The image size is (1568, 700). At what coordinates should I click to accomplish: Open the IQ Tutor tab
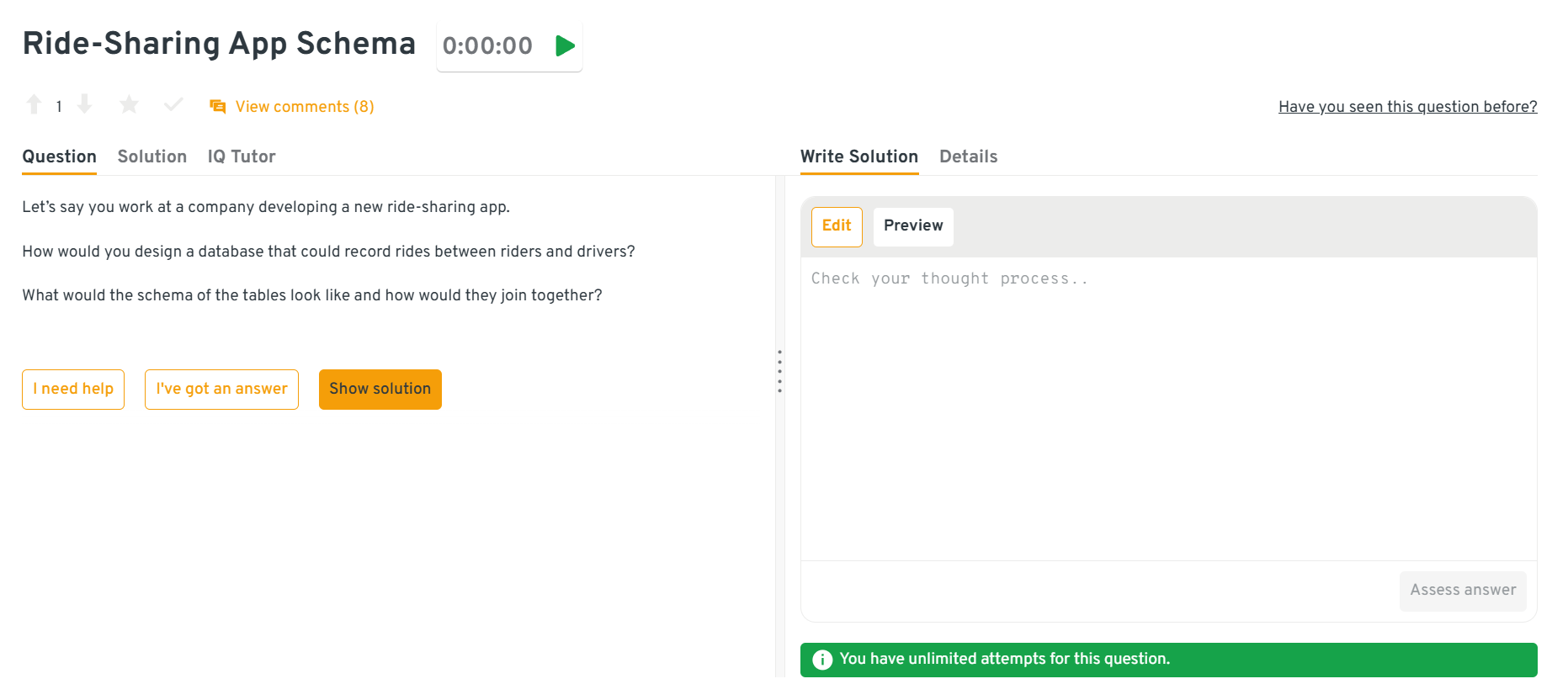pos(242,156)
